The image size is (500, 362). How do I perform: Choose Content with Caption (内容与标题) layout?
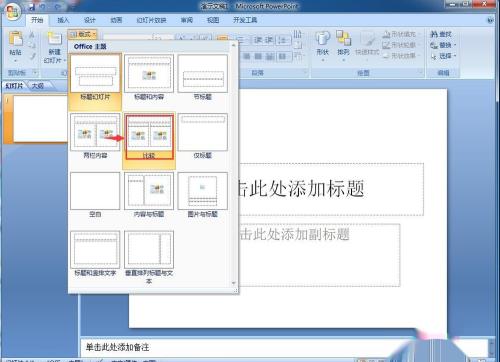coord(149,195)
